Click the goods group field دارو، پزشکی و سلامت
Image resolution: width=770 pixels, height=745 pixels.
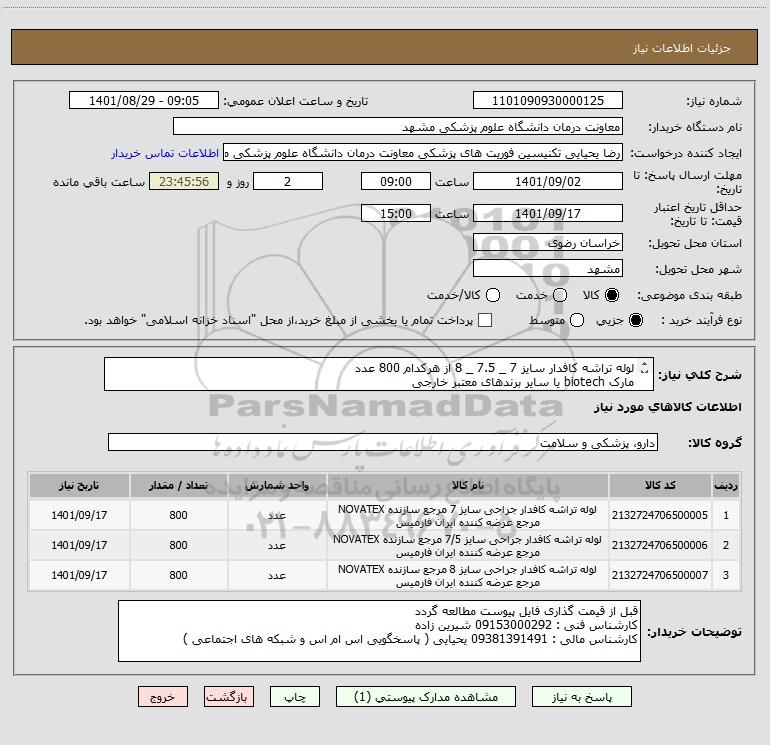click(383, 442)
